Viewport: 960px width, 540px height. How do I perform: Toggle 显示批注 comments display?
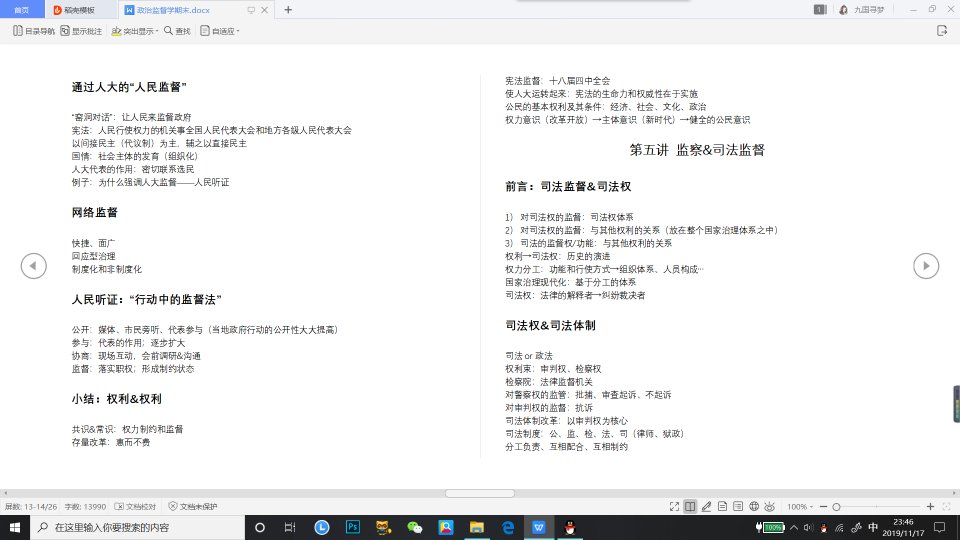point(81,31)
